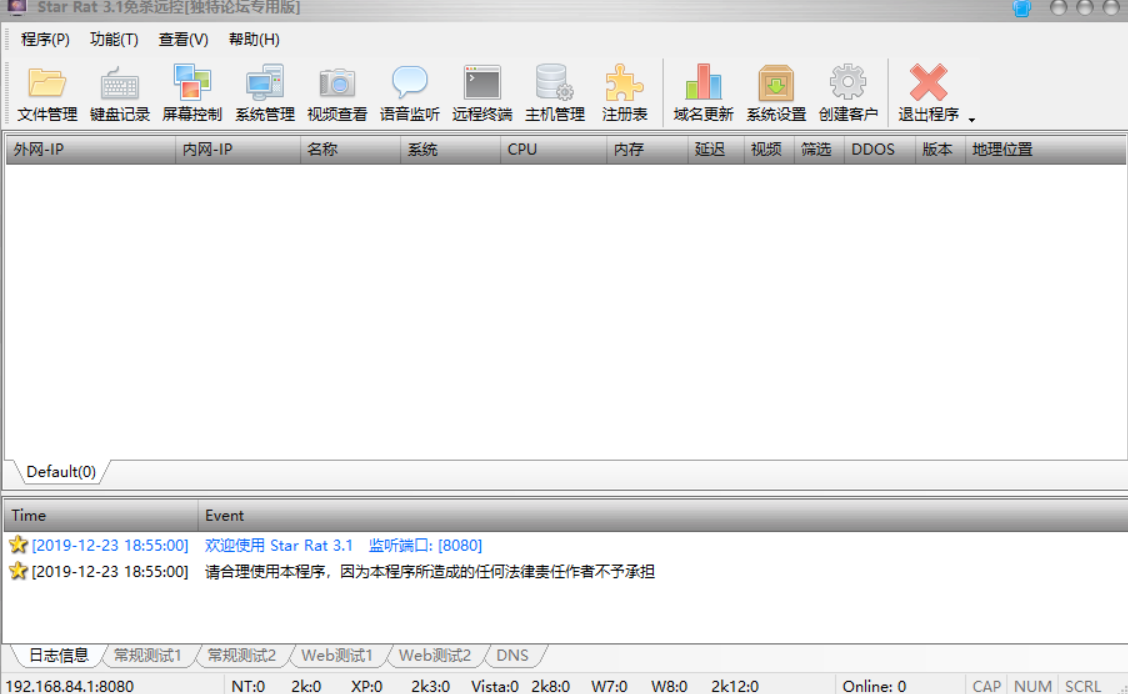The width and height of the screenshot is (1128, 694).
Task: Click star icon beside the blue welcome log row
Action: coord(18,544)
